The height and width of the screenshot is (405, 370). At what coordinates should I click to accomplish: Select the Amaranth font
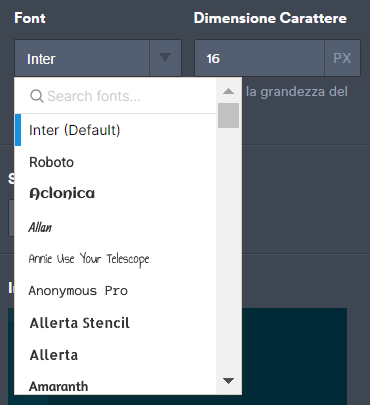(115, 386)
